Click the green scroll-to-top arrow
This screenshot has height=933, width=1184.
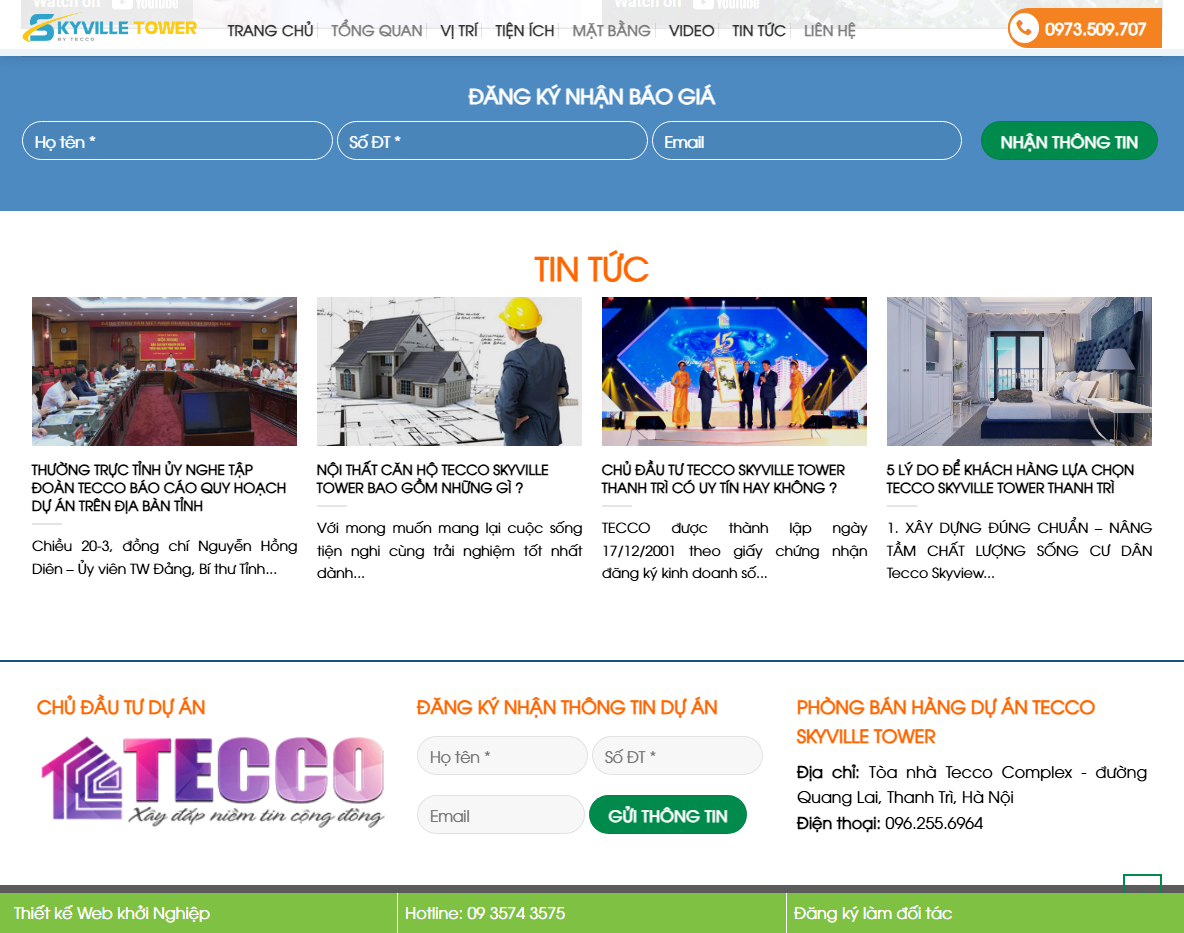pos(1141,885)
